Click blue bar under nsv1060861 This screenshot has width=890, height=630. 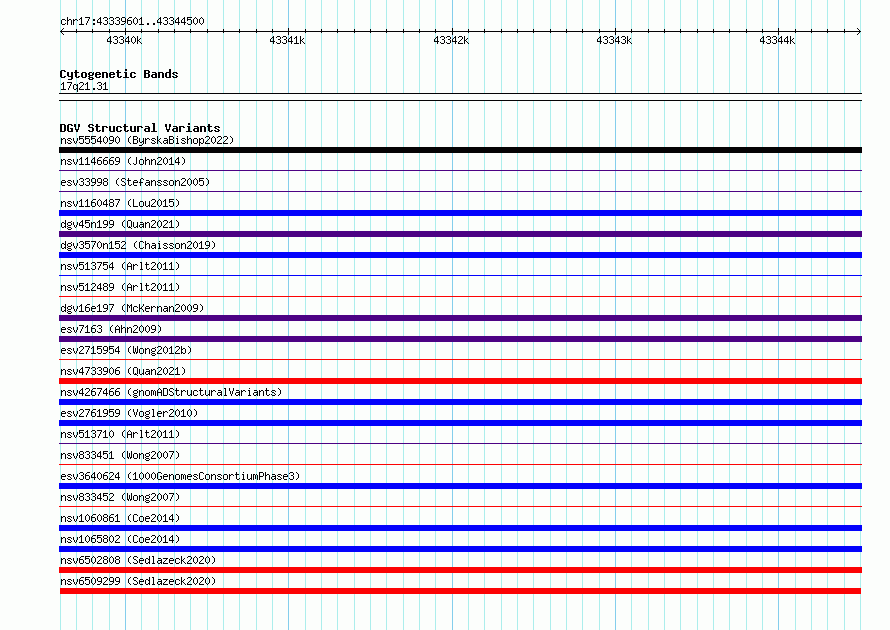coord(460,528)
